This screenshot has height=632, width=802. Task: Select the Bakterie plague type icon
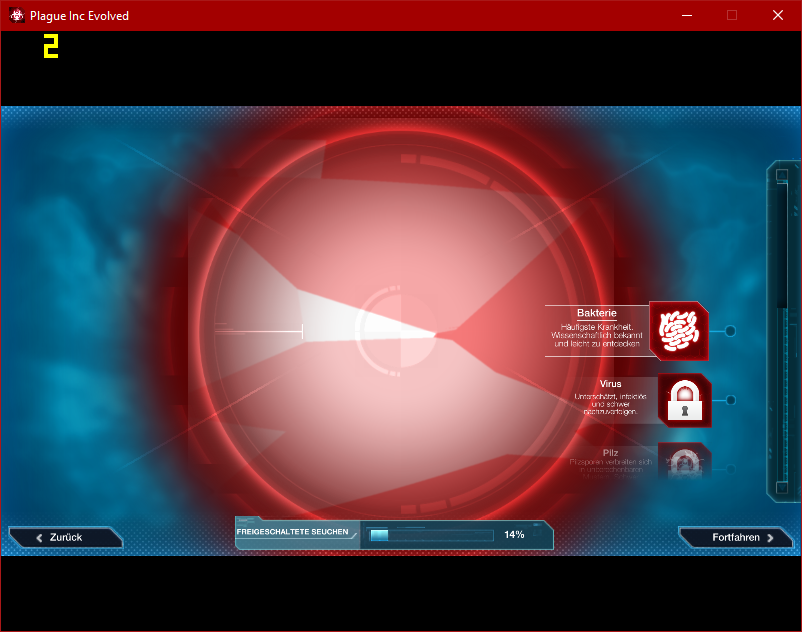click(679, 331)
